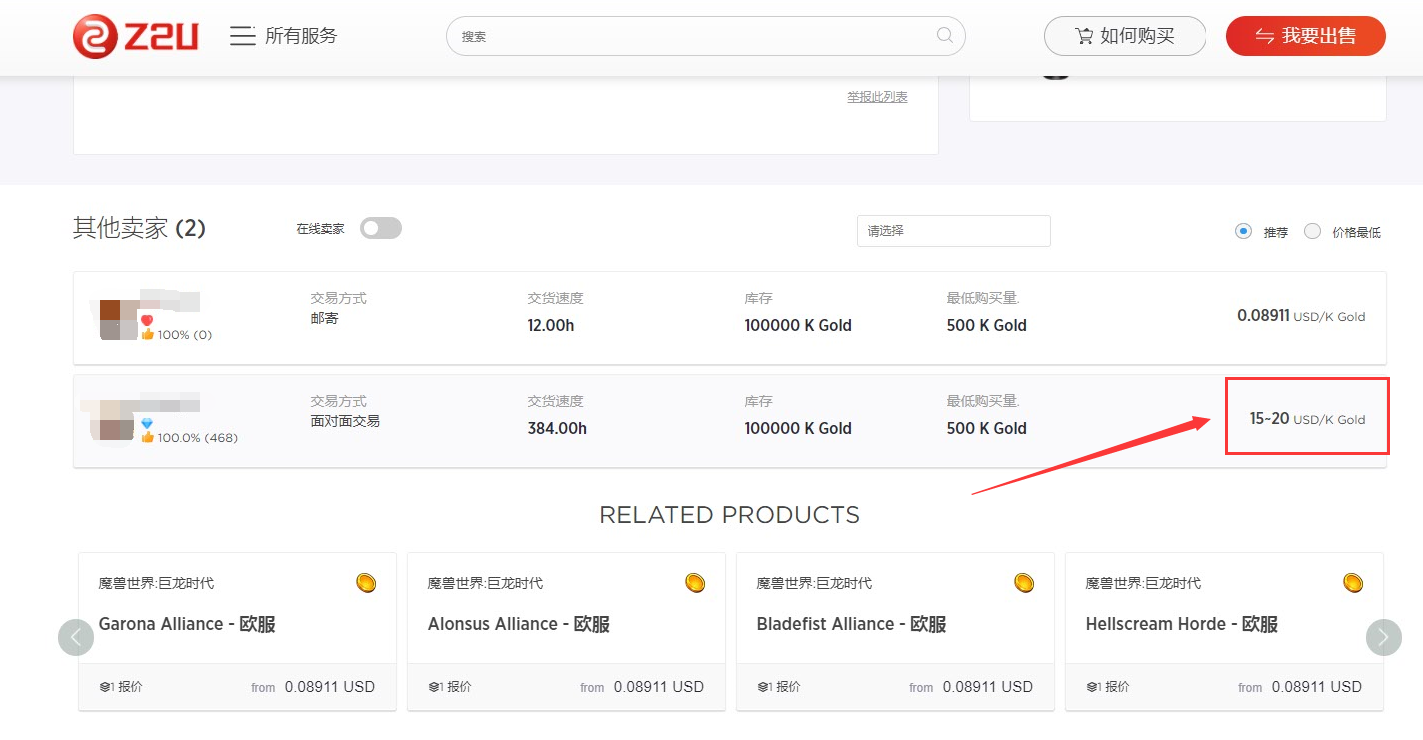
Task: Open the Bladefist Alliance - 欧服 product
Action: click(x=851, y=624)
